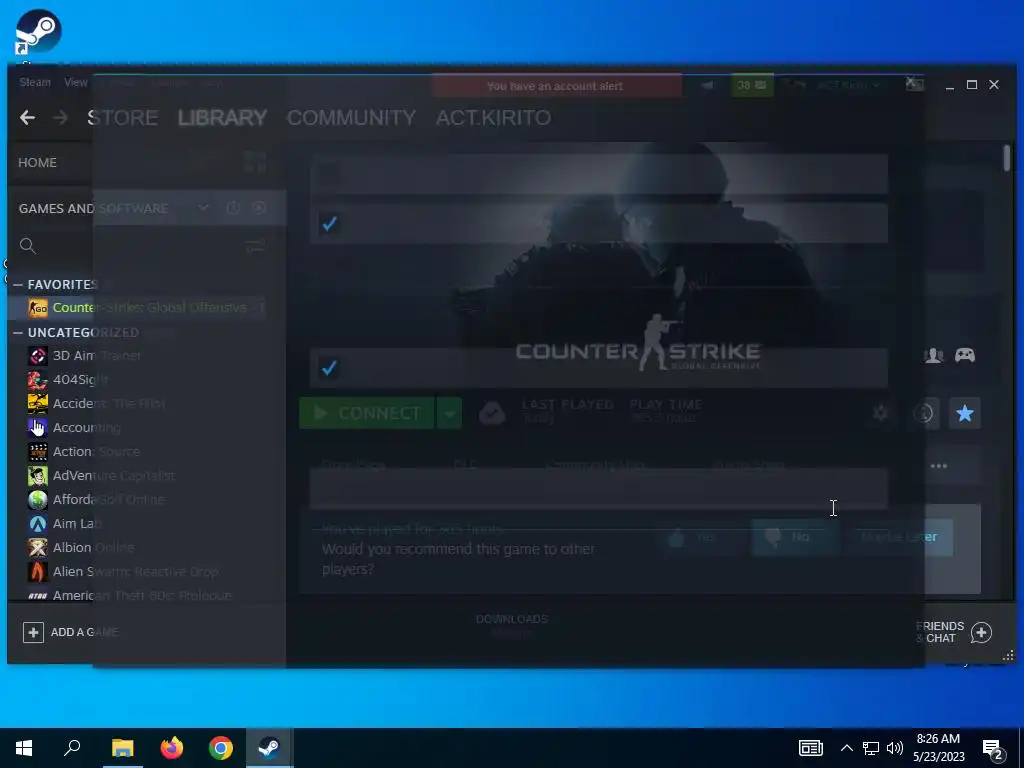1024x768 pixels.
Task: Open File Explorer from the taskbar
Action: tap(122, 748)
